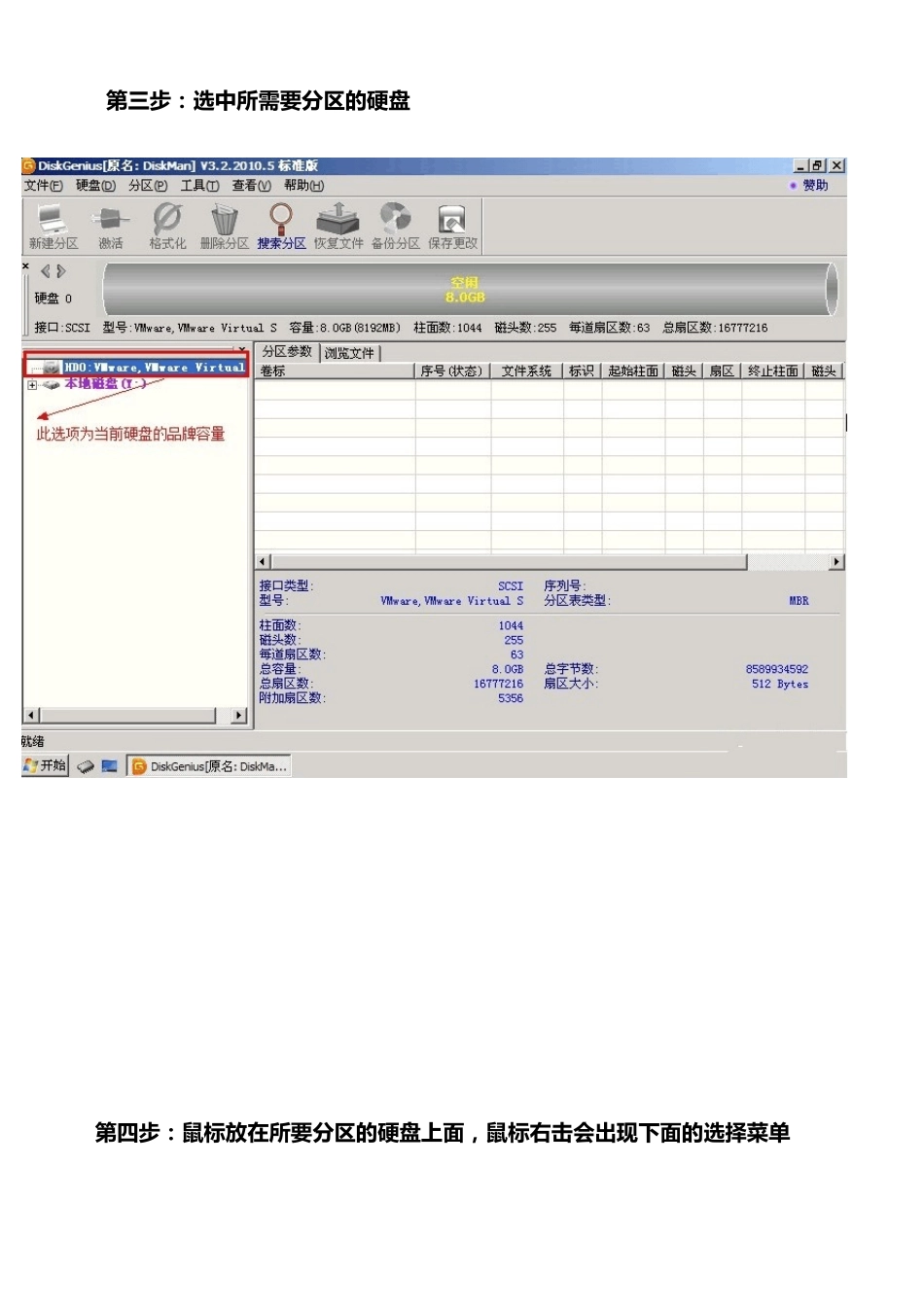
Task: Select the 本地磁盘 tree item
Action: click(105, 384)
